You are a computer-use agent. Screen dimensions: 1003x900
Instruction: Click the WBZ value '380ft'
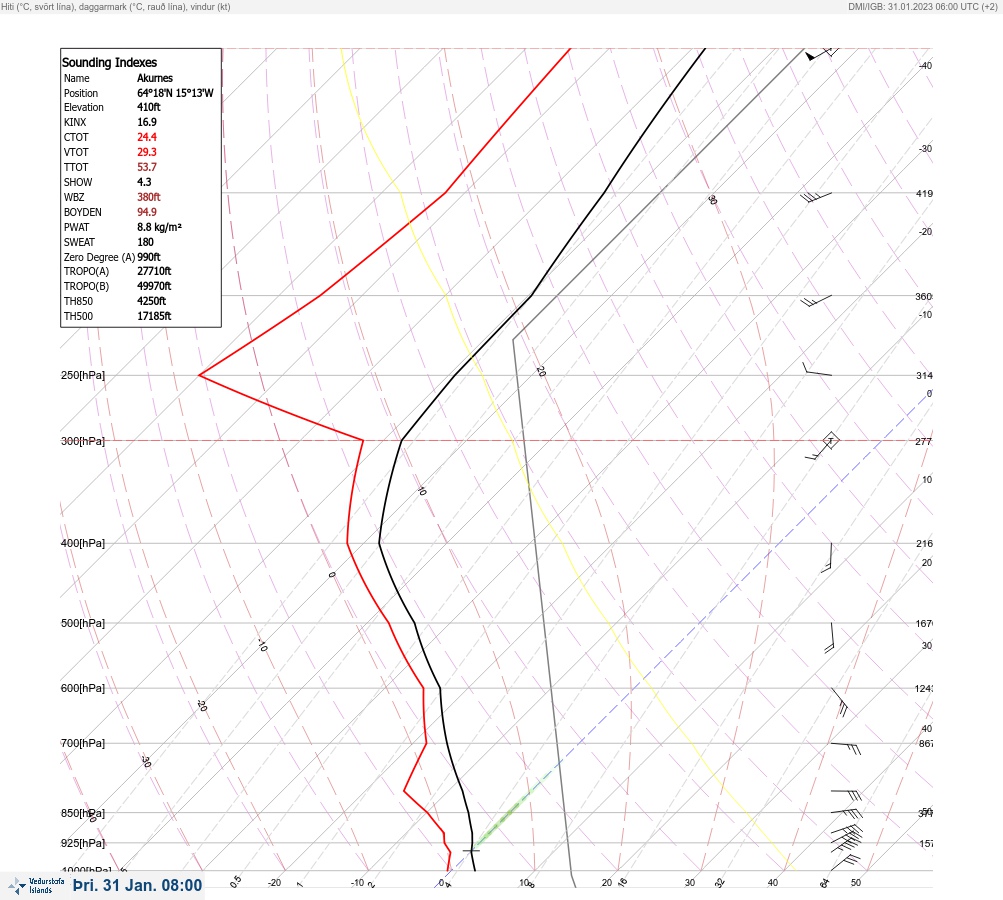(148, 197)
